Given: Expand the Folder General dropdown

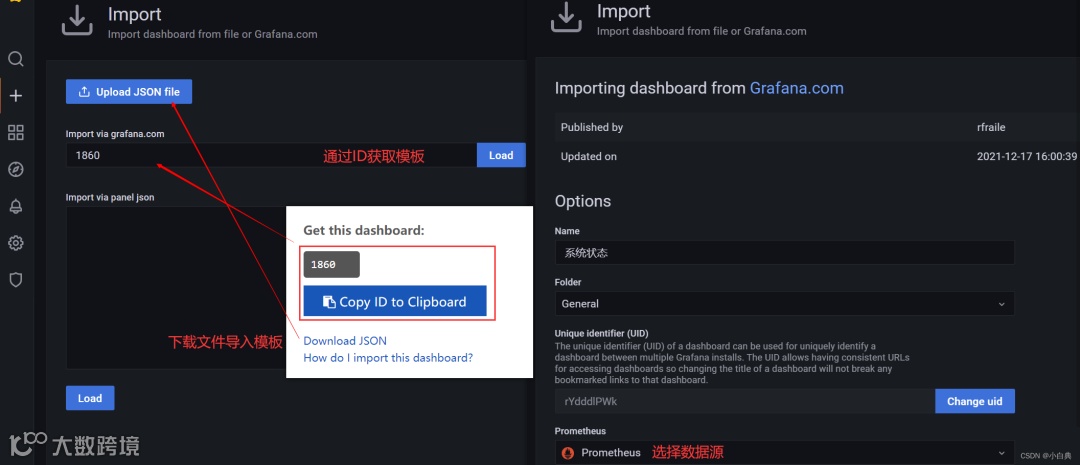Looking at the screenshot, I should coord(785,303).
